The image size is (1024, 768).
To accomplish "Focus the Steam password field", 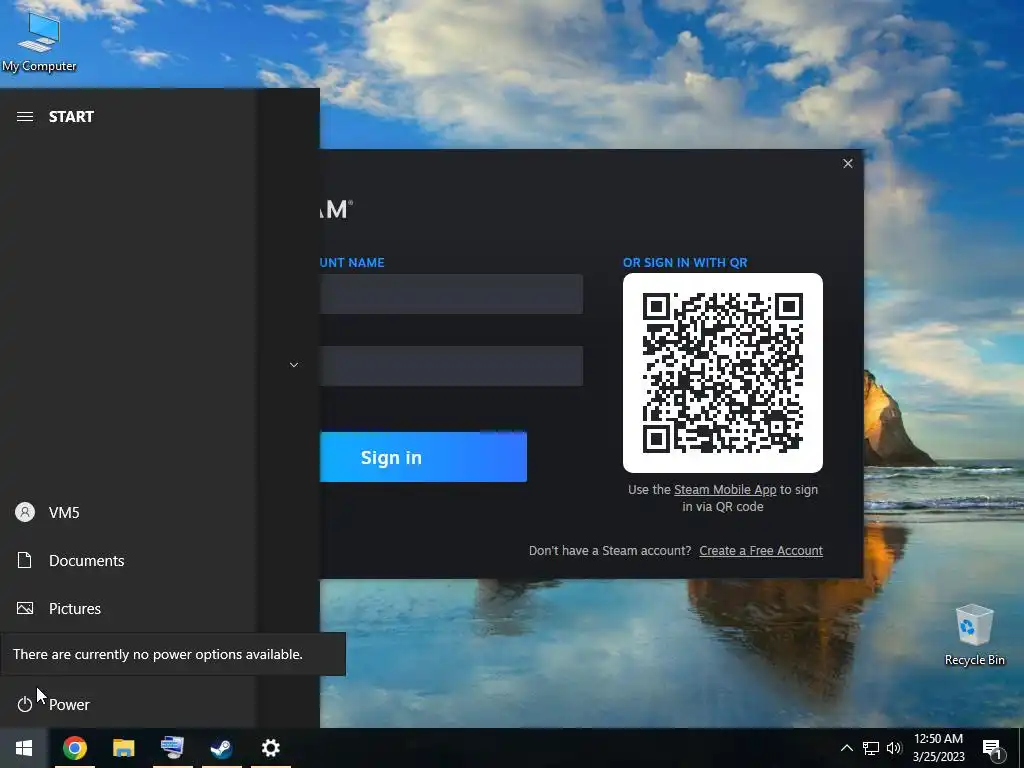I will [x=451, y=366].
